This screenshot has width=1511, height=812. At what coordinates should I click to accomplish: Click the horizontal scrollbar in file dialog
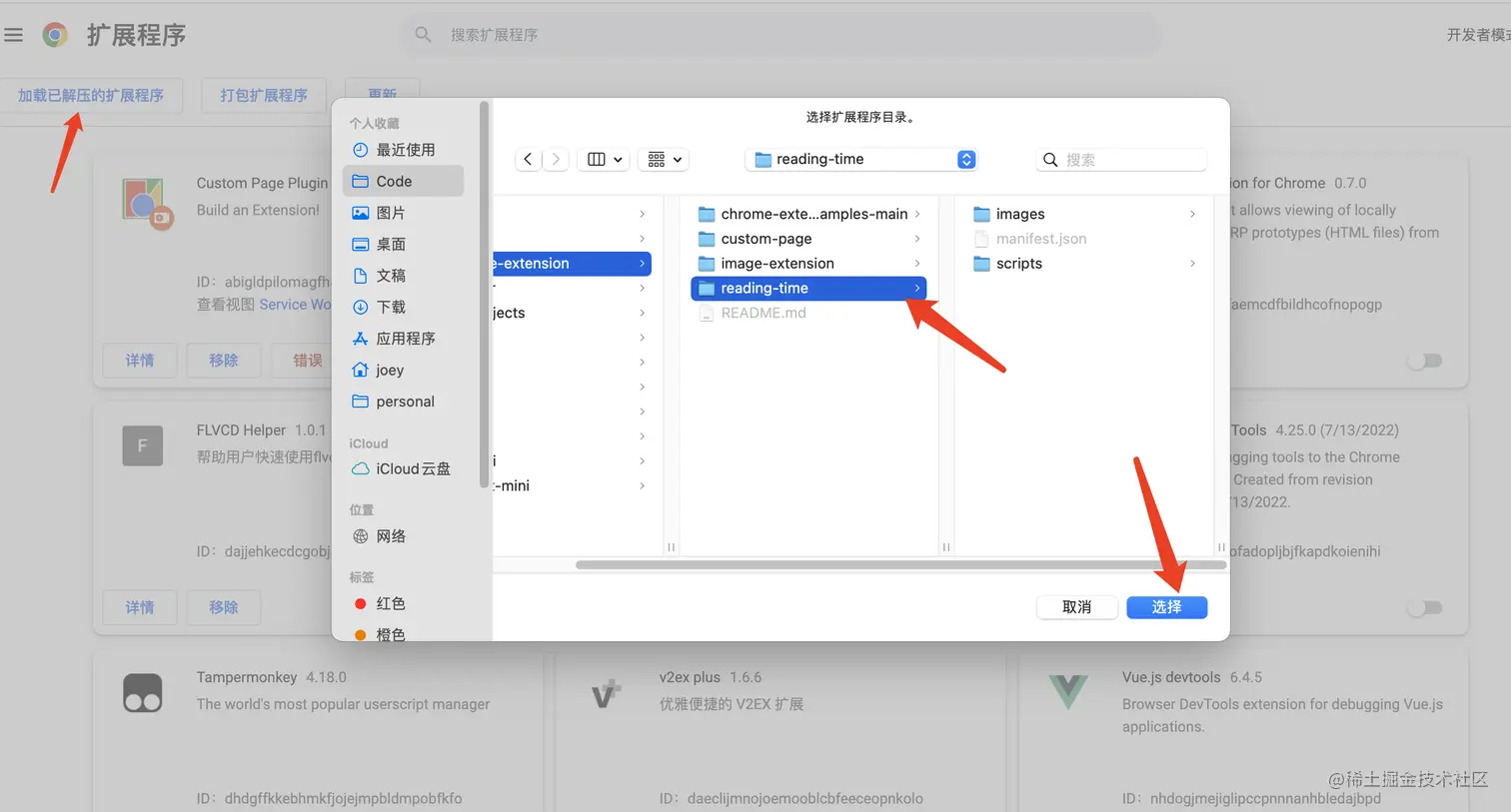pyautogui.click(x=900, y=565)
